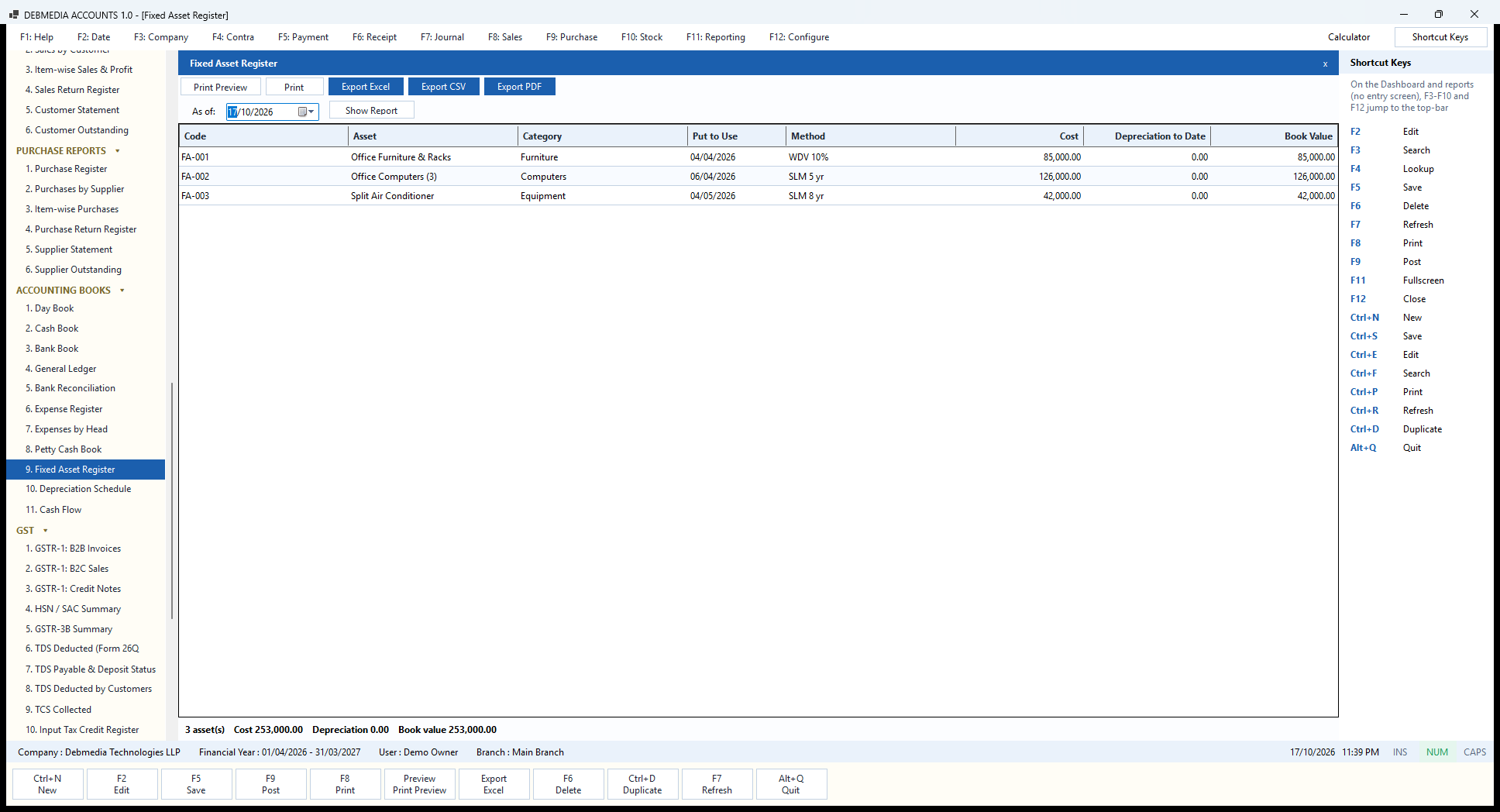Image resolution: width=1500 pixels, height=812 pixels.
Task: Click the F7 Refresh bottom button
Action: click(x=717, y=784)
